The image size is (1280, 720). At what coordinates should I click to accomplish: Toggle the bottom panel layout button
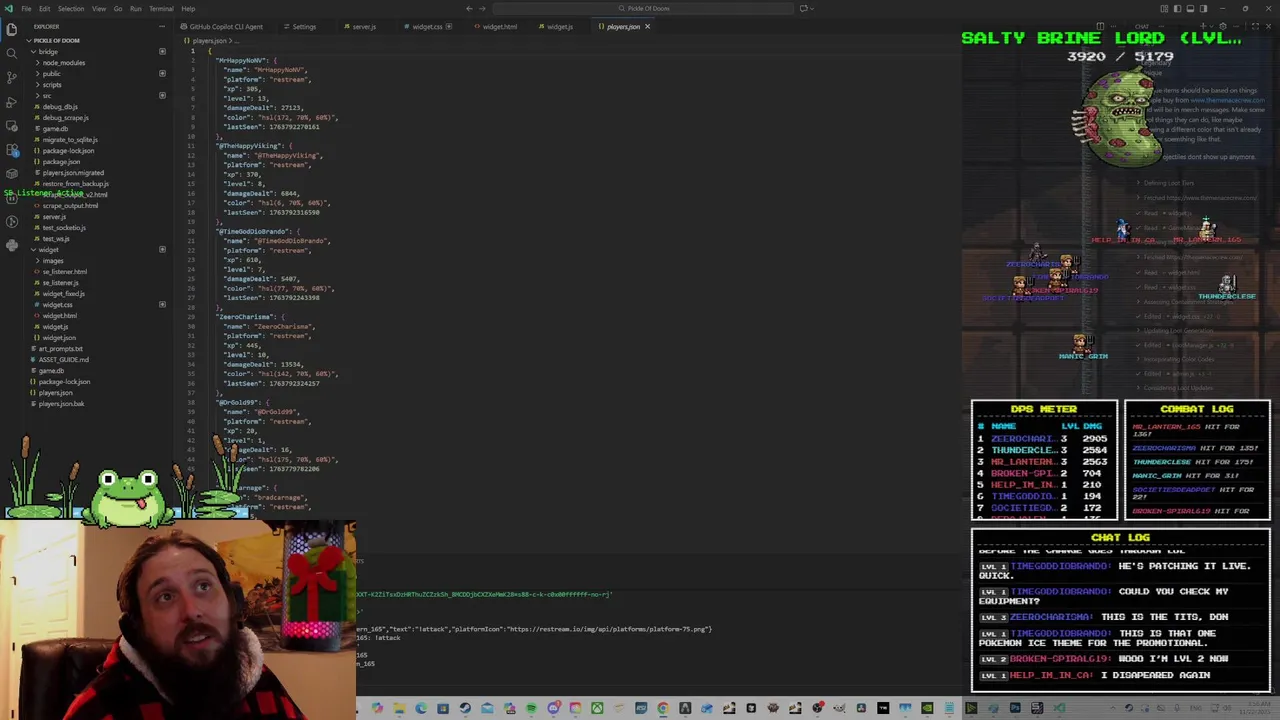1190,9
